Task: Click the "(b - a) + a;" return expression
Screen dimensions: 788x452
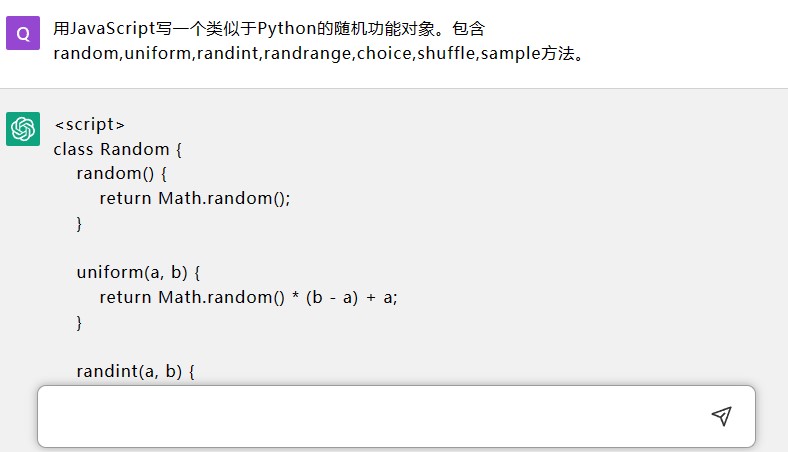Action: click(x=351, y=297)
